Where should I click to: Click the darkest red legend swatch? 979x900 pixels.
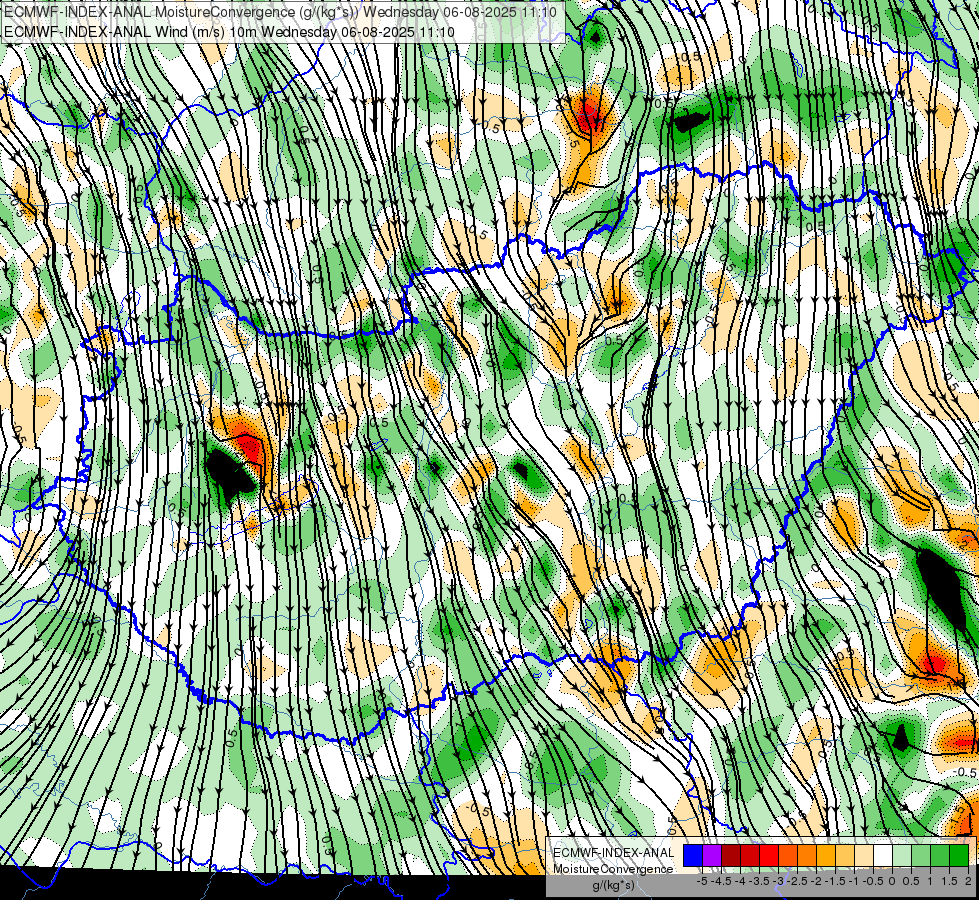tap(731, 856)
